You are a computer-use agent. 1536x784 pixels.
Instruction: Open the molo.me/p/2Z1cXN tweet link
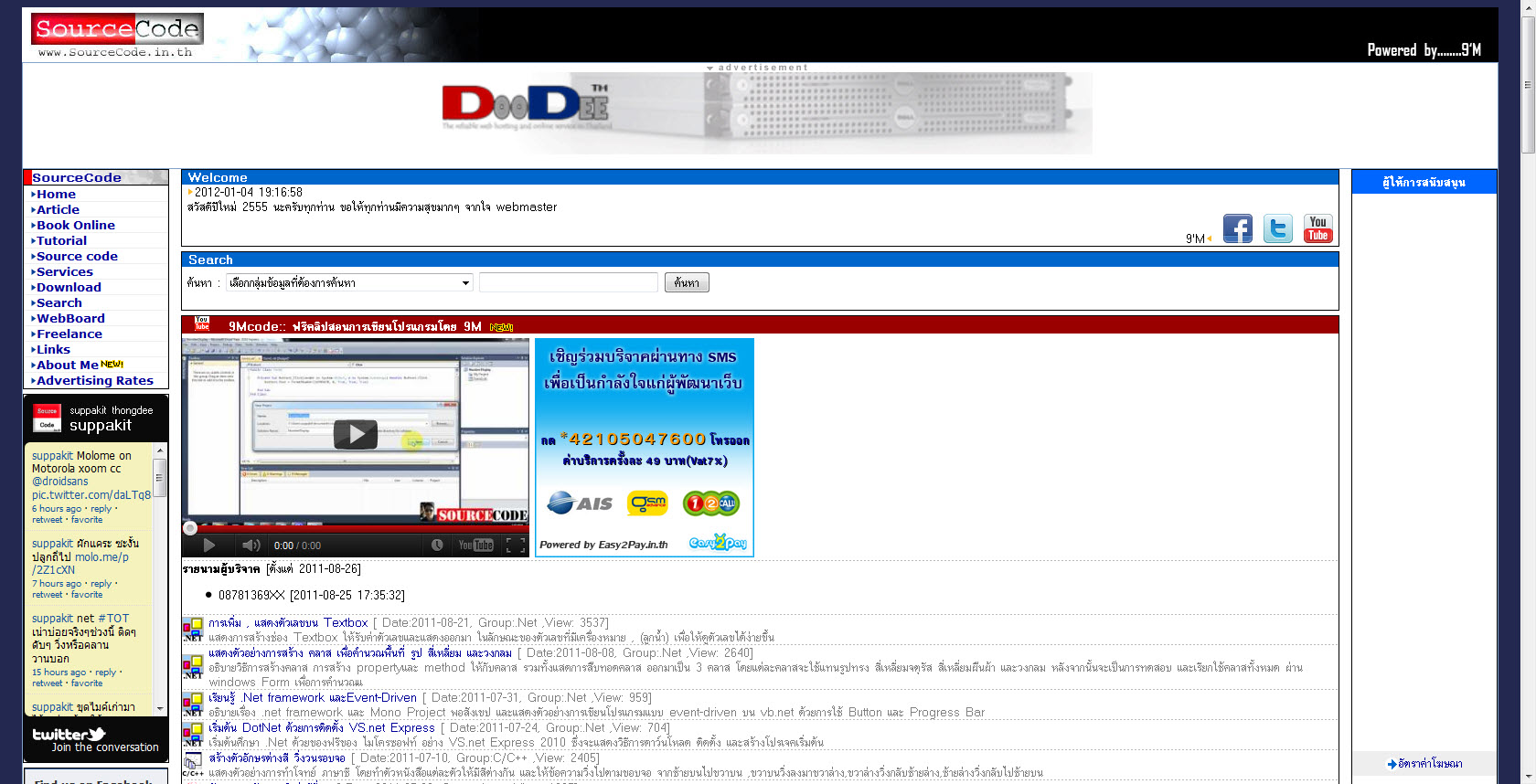[80, 563]
